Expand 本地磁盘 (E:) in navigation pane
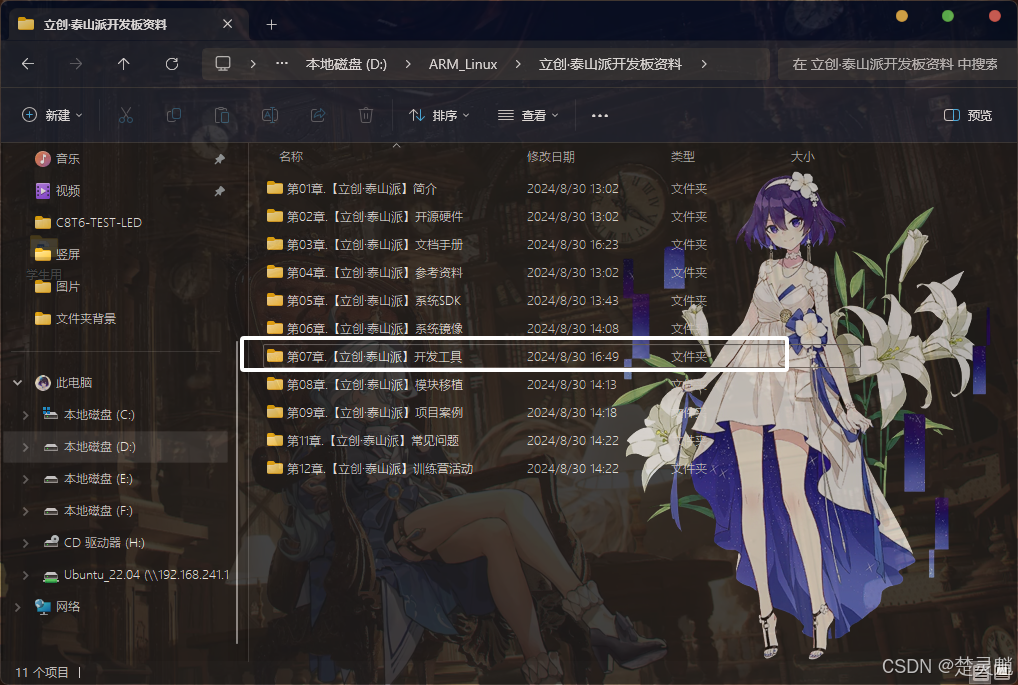Screen dimensions: 1018x685 click(26, 479)
